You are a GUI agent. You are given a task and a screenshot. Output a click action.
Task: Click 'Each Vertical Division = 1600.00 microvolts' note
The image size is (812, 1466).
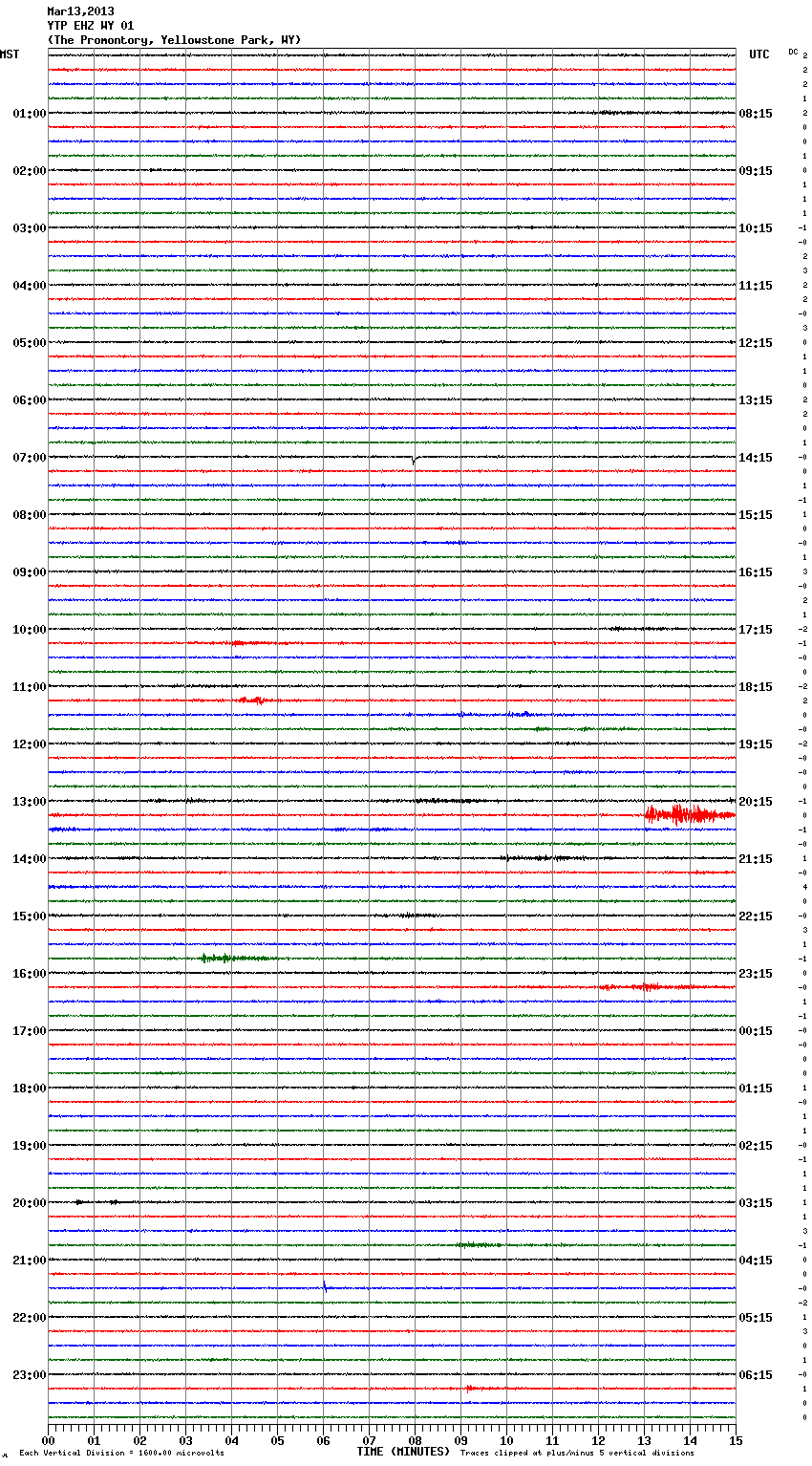(x=121, y=1454)
